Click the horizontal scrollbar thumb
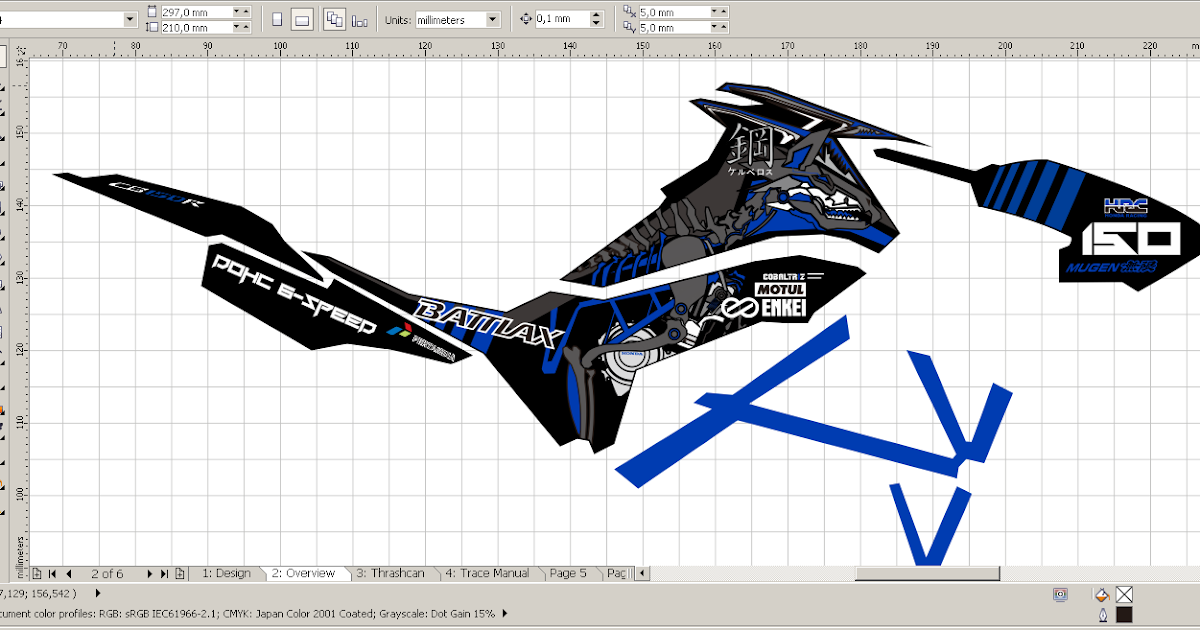The height and width of the screenshot is (630, 1200). coord(927,573)
